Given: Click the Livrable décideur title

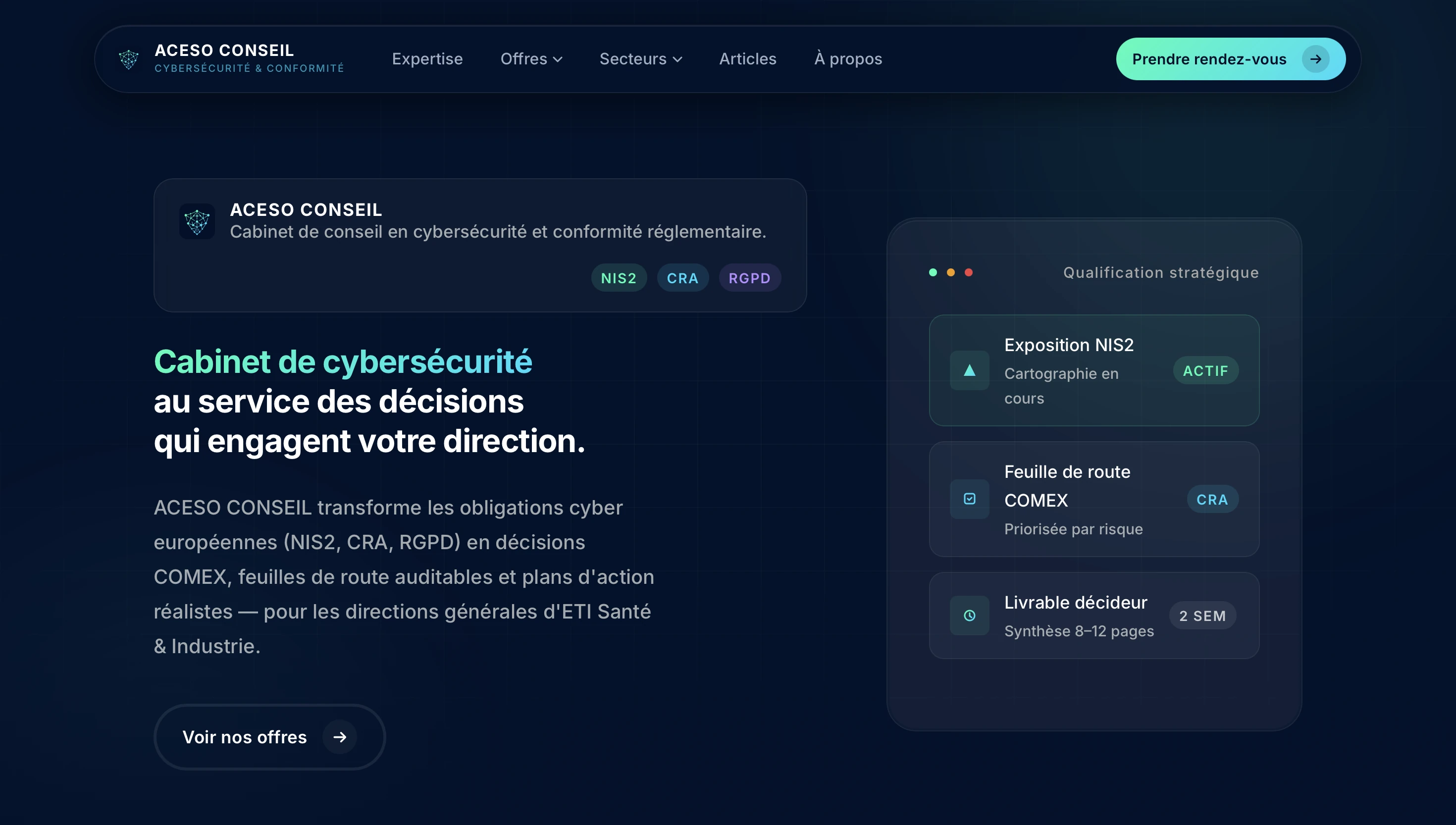Looking at the screenshot, I should click(x=1075, y=602).
